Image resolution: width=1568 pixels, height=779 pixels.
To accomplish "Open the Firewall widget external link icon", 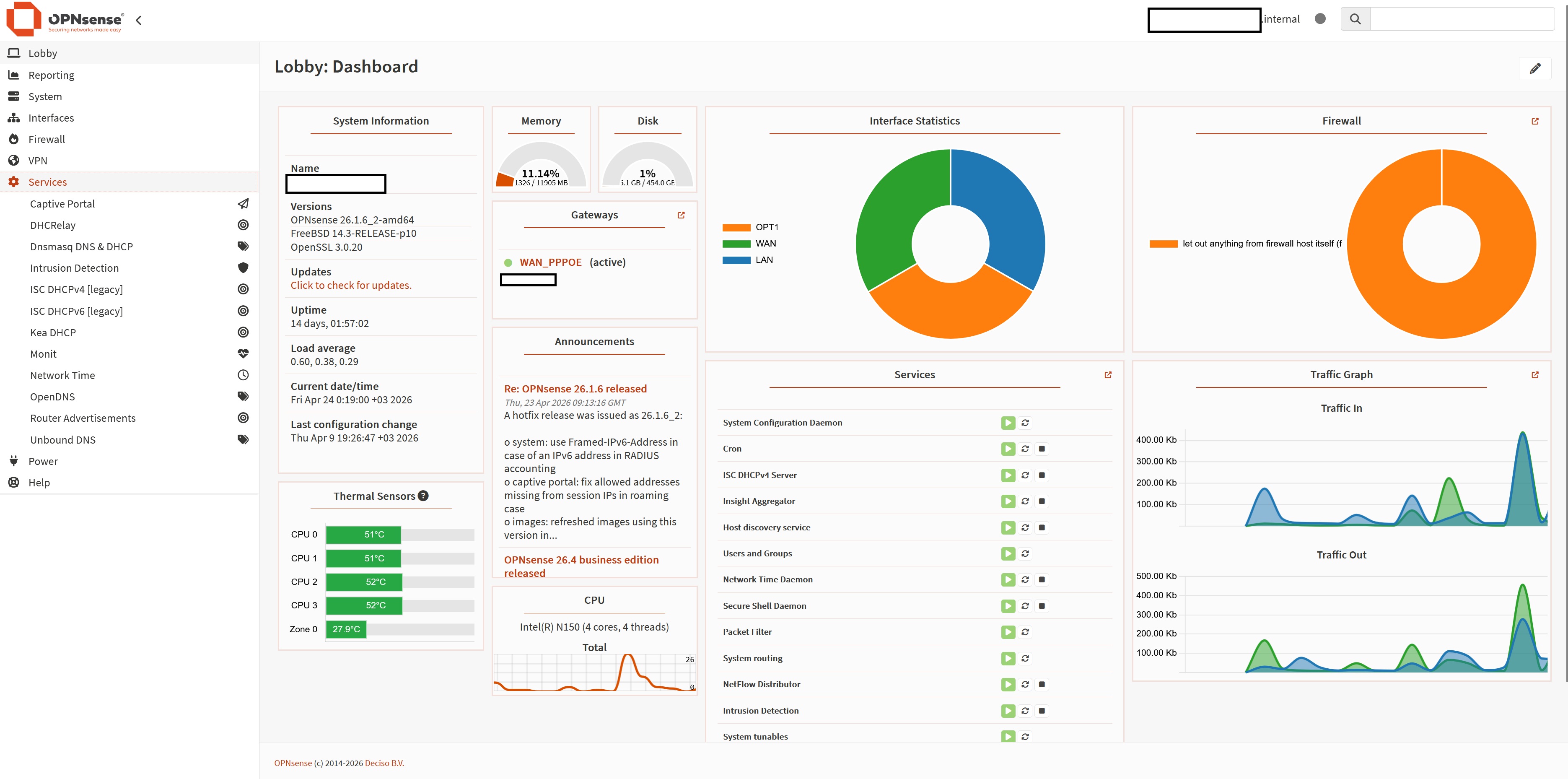I will (1534, 121).
